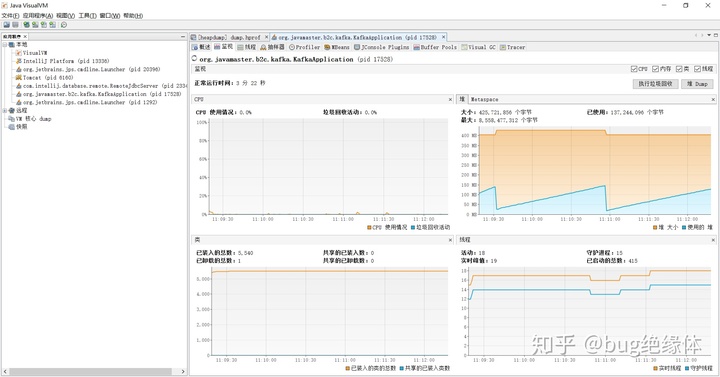Click the Add VM Coredump toolbar icon
Screen dimensions: 720x377
tap(43, 25)
